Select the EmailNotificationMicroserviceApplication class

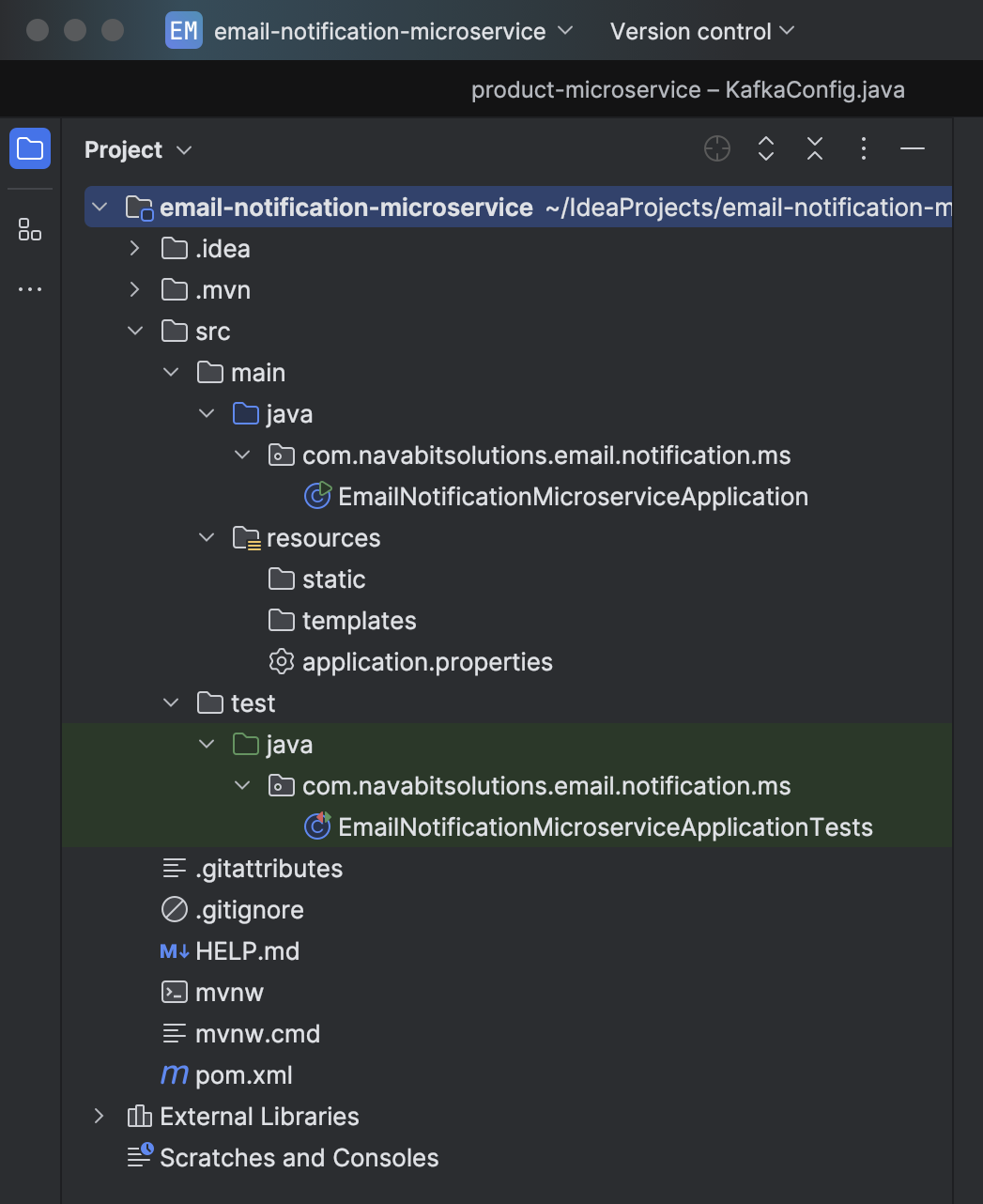pyautogui.click(x=572, y=497)
